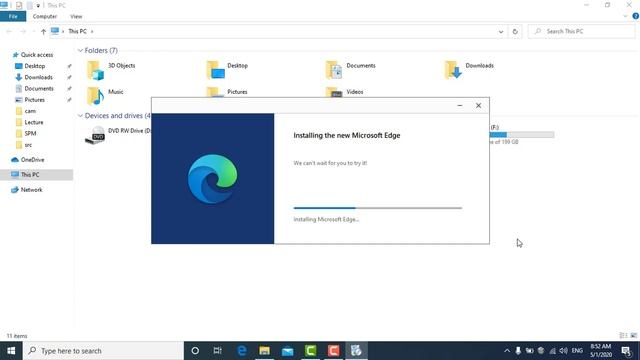Open volume control in system tray
640x360 pixels.
pyautogui.click(x=564, y=351)
